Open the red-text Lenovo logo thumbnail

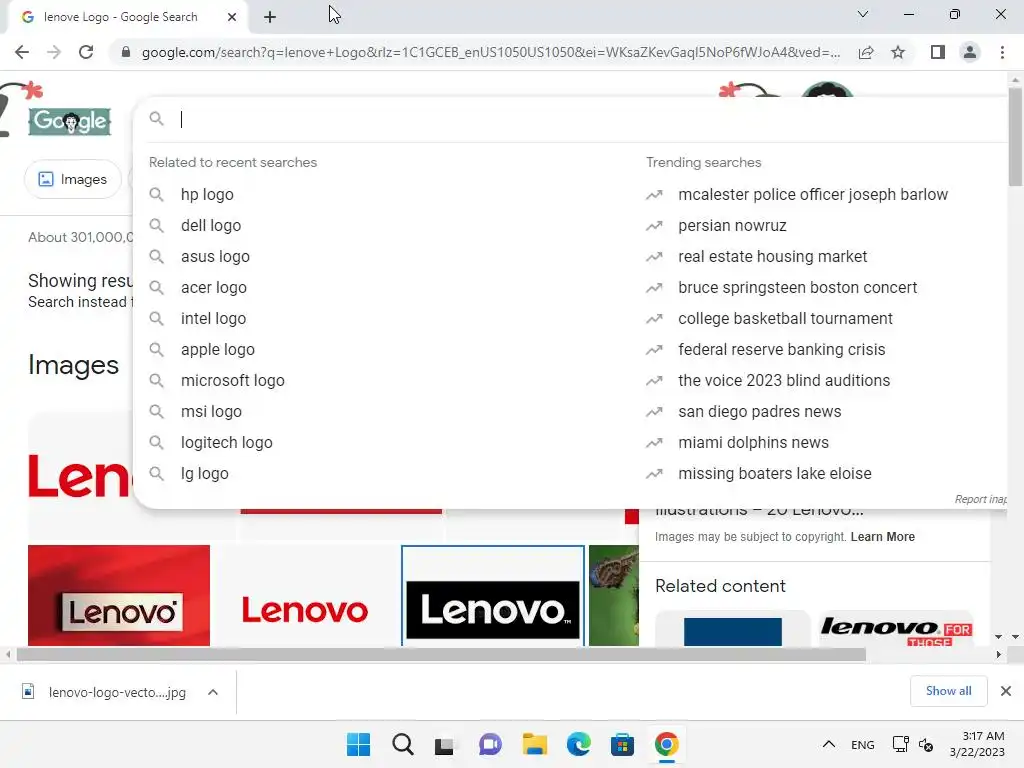pos(305,596)
